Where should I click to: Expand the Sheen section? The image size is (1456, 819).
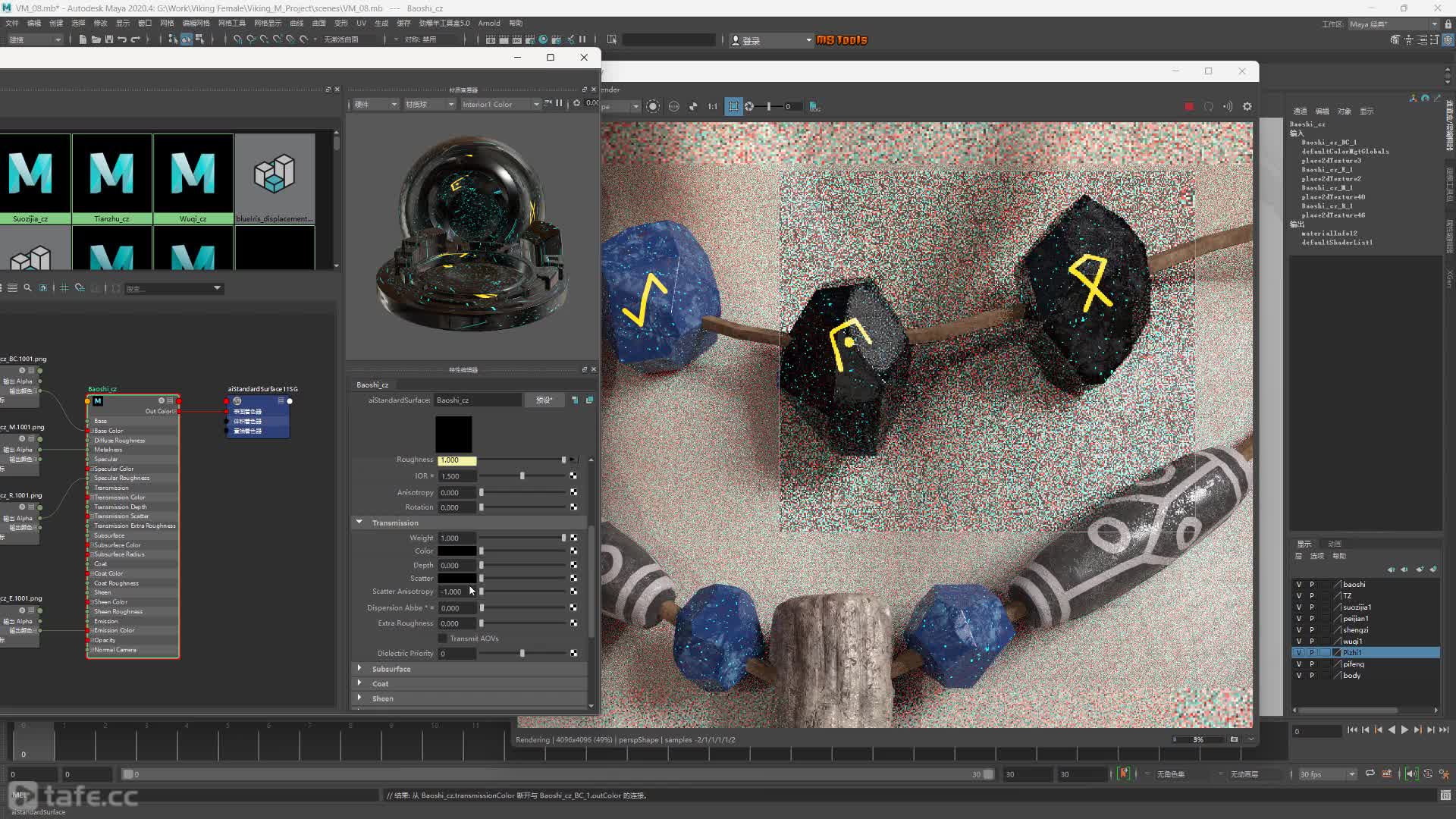click(x=359, y=698)
